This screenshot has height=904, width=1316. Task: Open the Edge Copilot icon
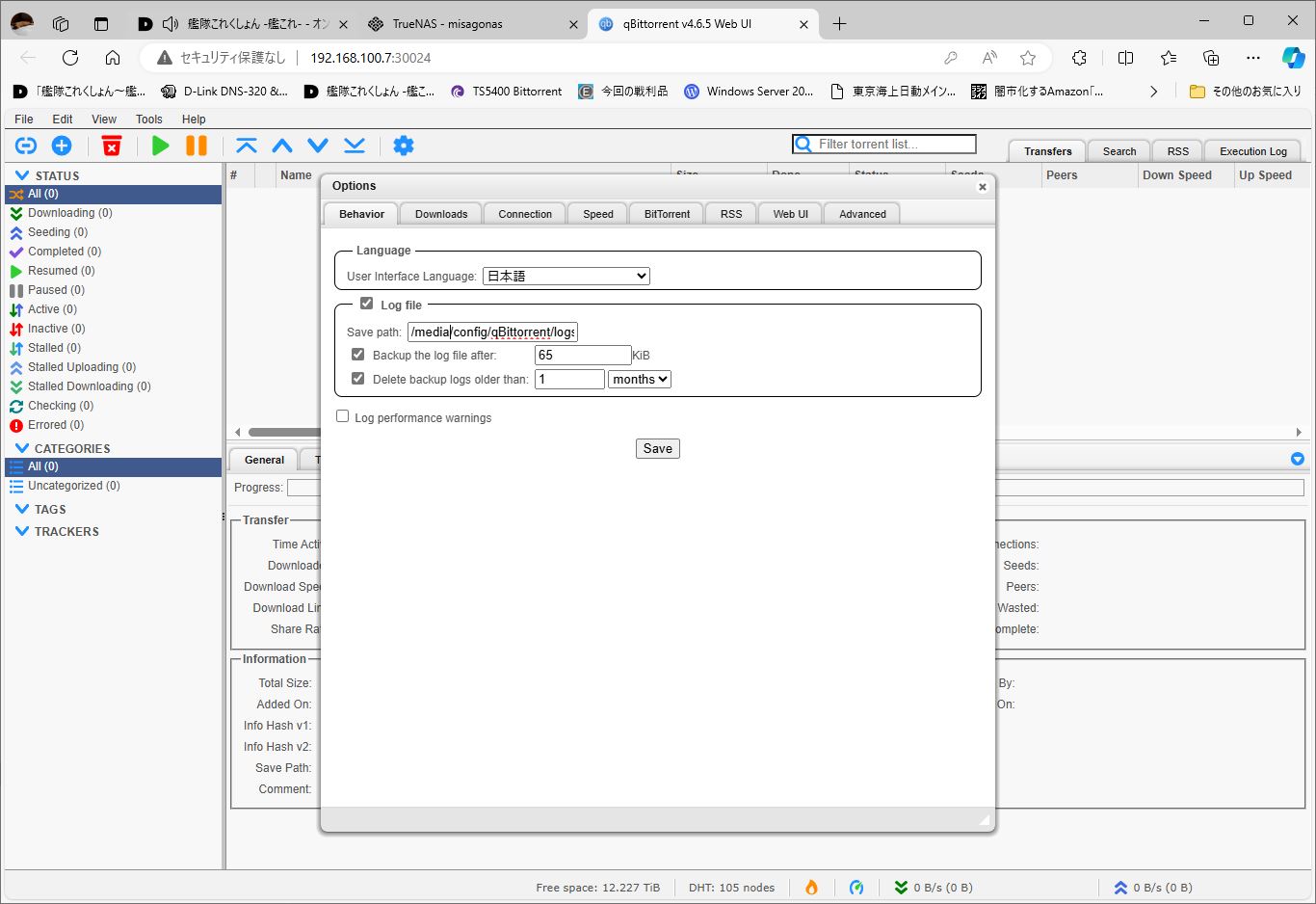point(1293,58)
